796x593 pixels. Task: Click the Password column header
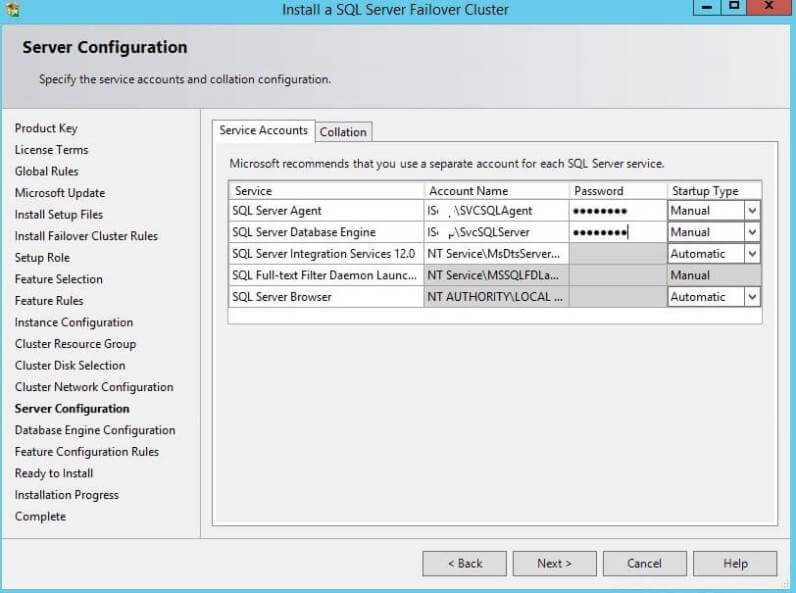618,191
